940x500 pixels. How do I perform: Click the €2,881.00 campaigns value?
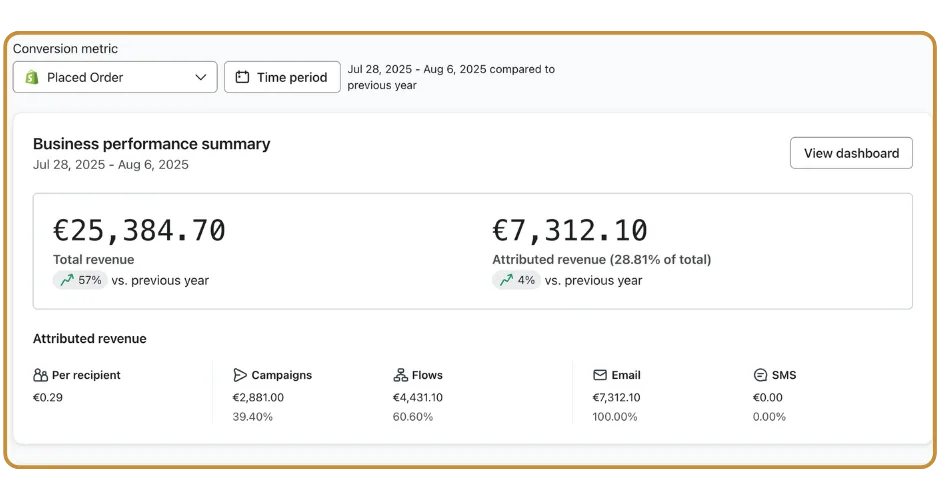click(258, 397)
